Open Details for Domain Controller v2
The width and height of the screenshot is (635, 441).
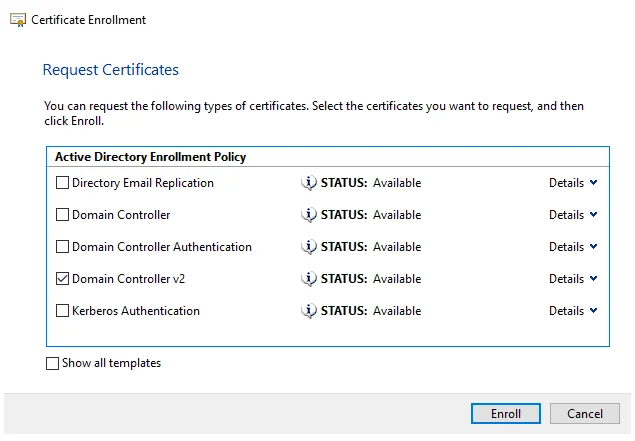(x=572, y=279)
